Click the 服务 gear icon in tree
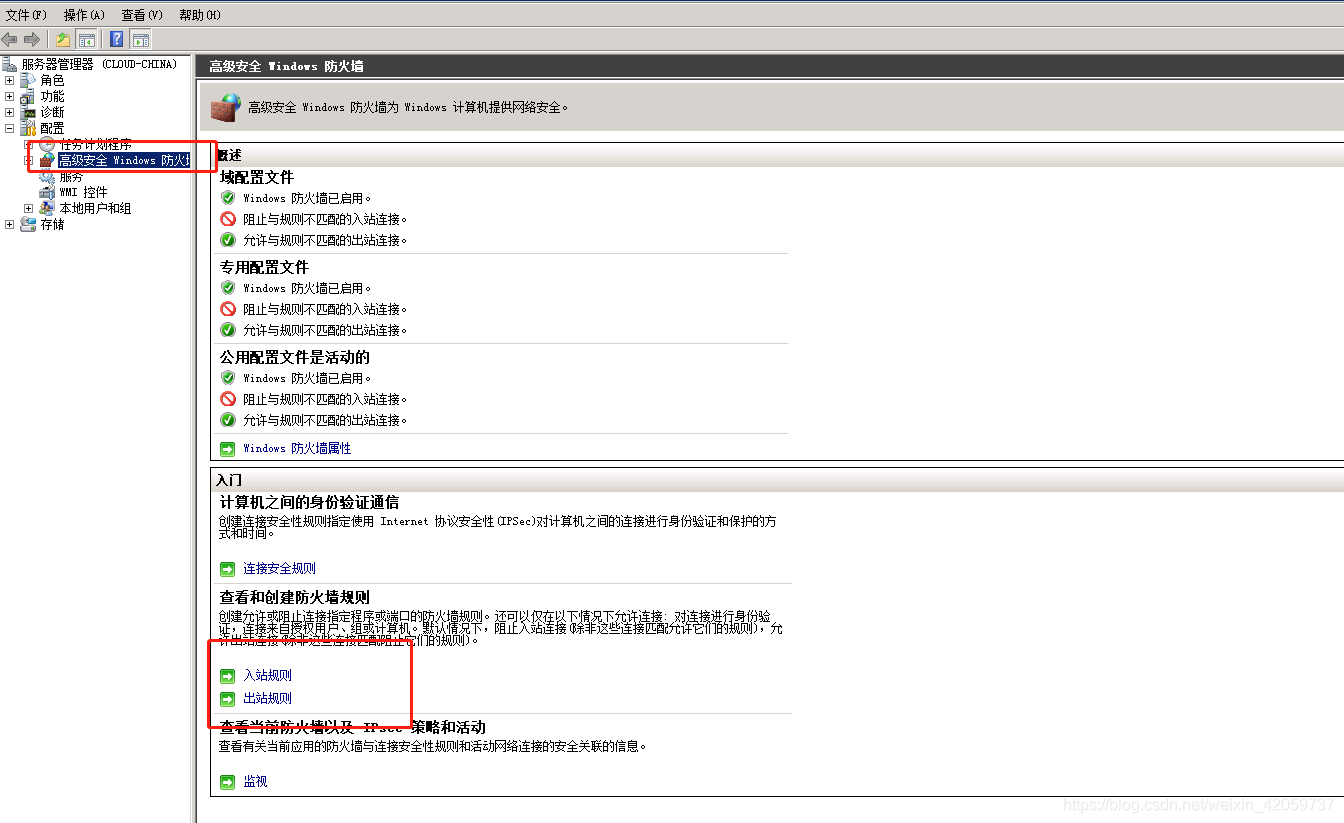 [x=47, y=177]
